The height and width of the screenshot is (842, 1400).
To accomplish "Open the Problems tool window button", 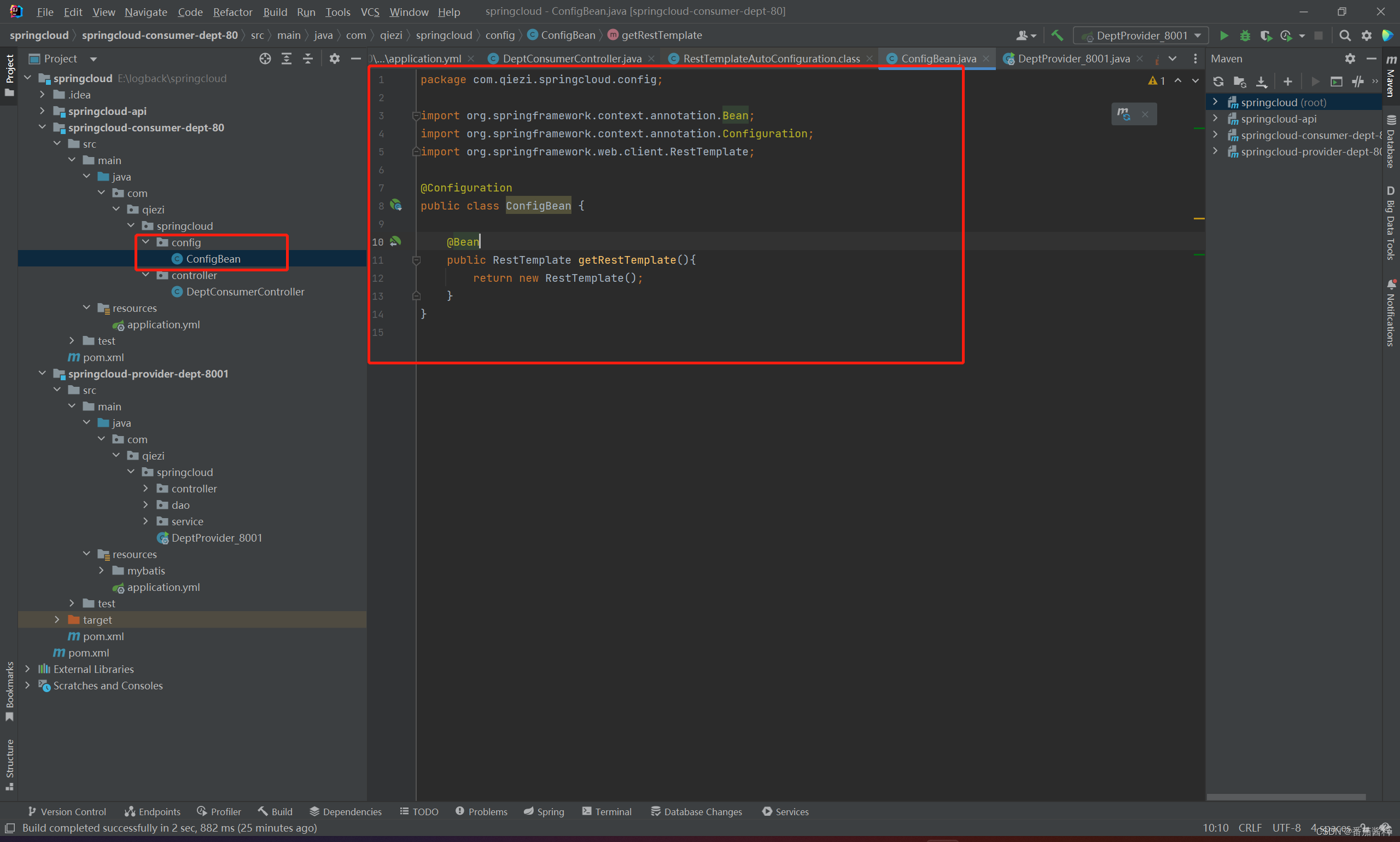I will pos(481,811).
